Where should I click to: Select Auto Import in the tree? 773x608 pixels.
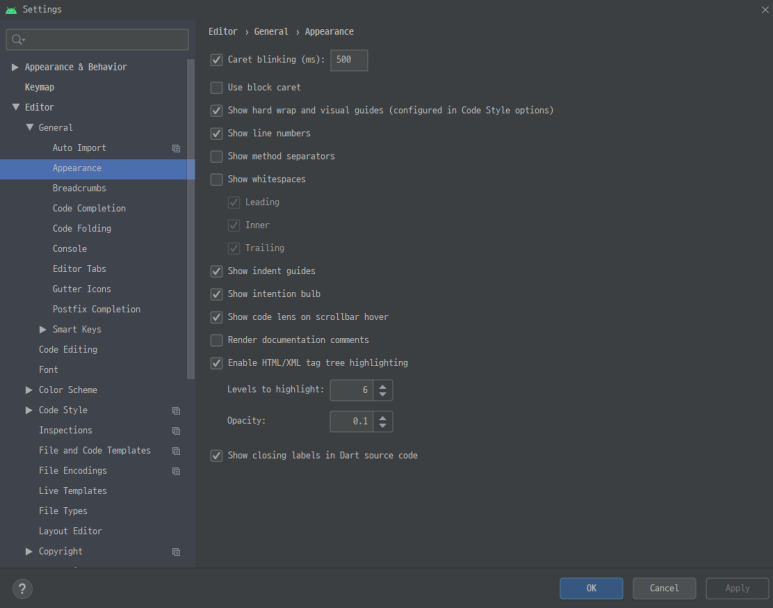79,148
